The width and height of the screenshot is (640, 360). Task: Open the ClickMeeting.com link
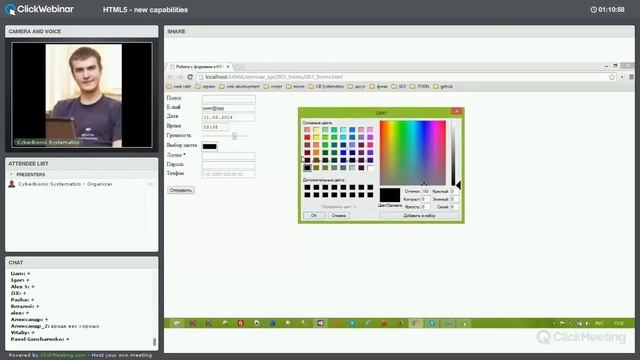[63, 356]
